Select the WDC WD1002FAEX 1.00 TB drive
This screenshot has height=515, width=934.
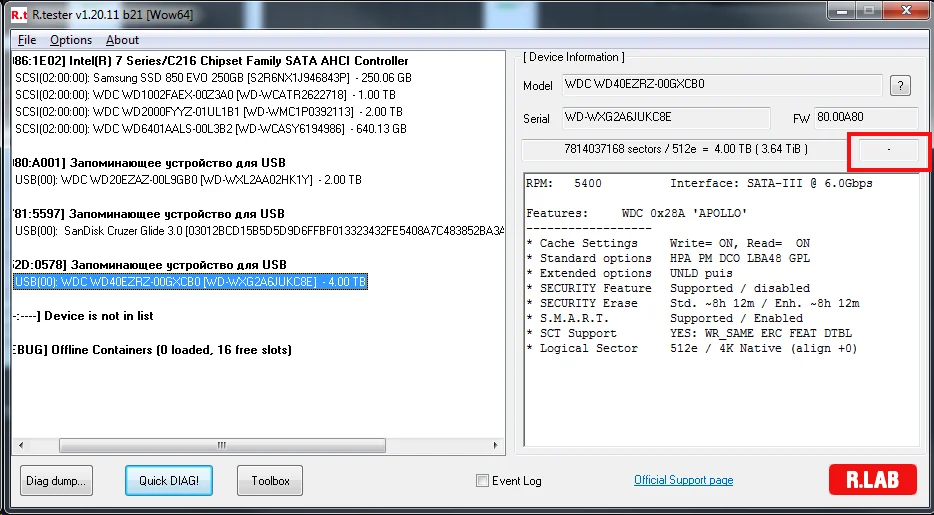206,95
